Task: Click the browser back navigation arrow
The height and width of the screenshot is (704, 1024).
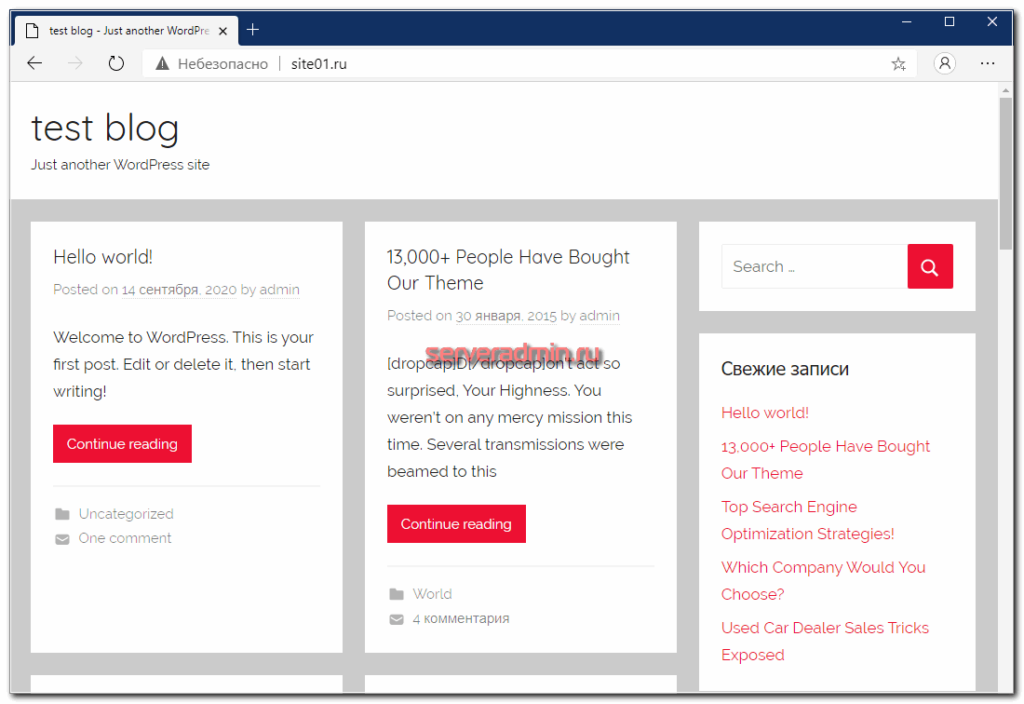Action: (34, 63)
